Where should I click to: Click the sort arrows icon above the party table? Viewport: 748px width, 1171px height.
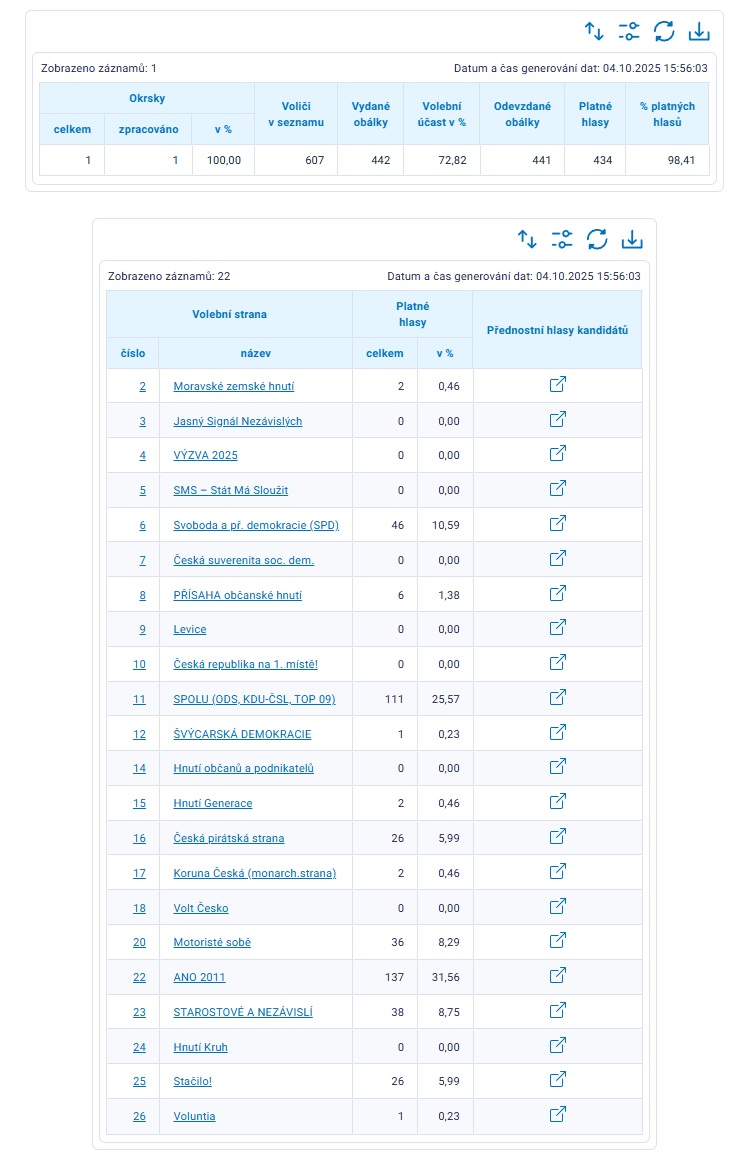pos(527,239)
